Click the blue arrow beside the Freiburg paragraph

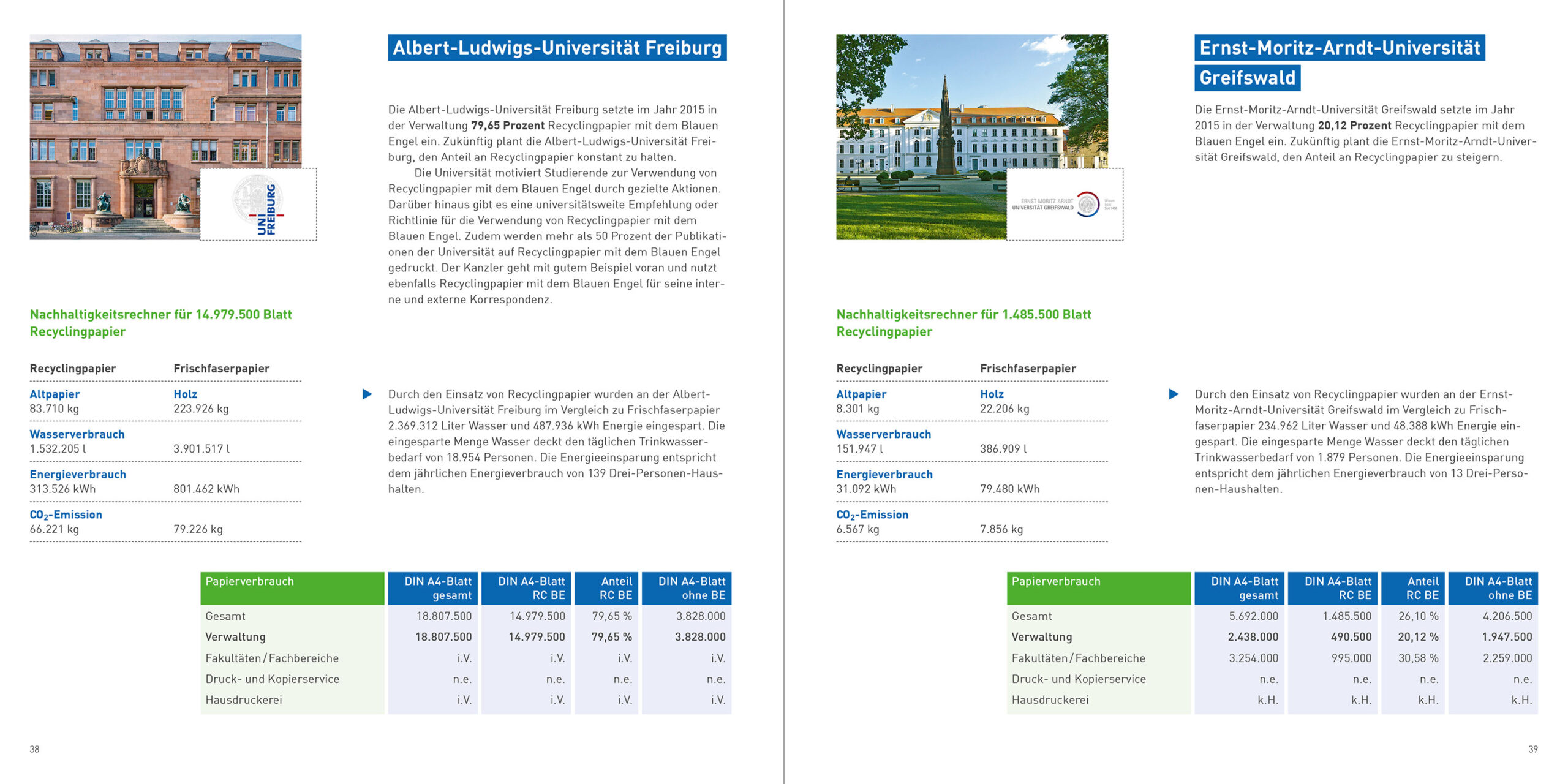[x=367, y=394]
